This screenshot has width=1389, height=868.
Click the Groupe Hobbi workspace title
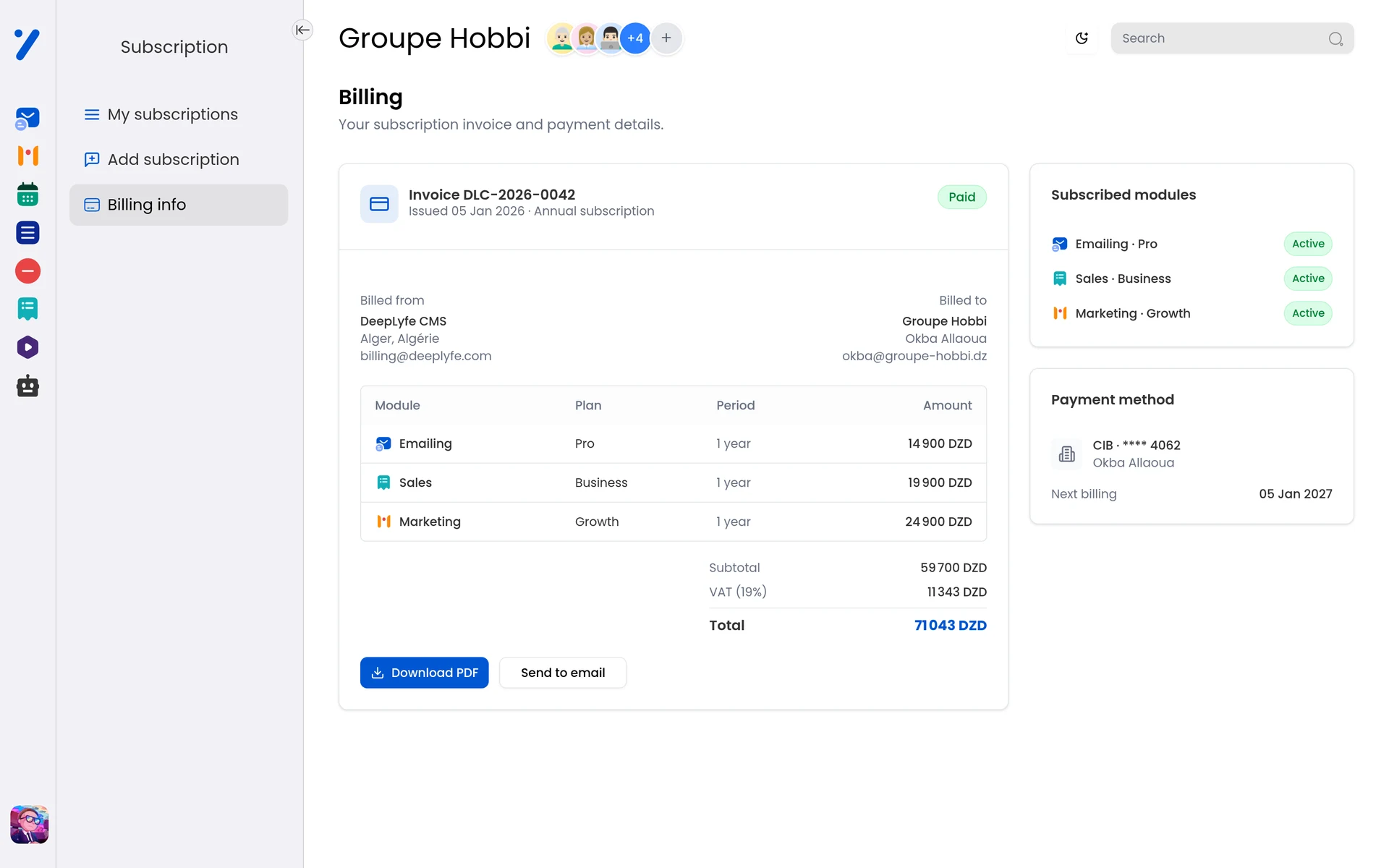(x=434, y=38)
